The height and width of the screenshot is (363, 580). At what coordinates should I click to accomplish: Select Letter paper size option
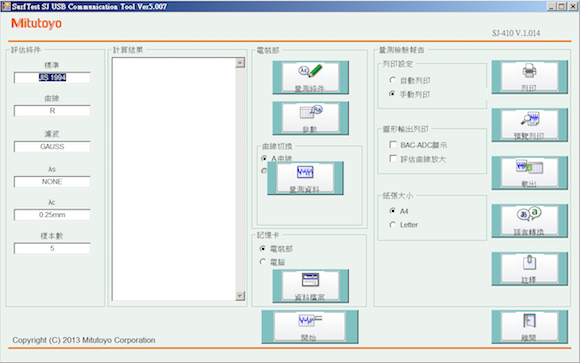(x=392, y=225)
